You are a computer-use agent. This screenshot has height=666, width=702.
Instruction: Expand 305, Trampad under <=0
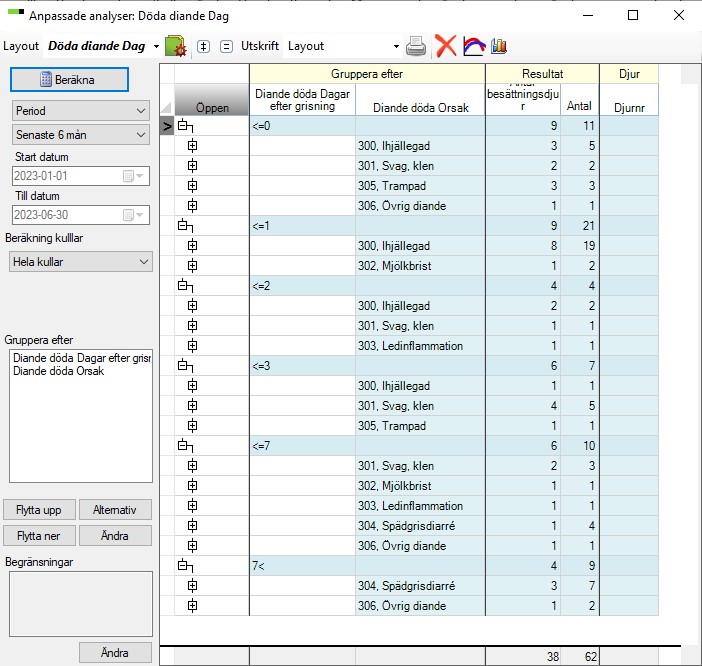193,186
